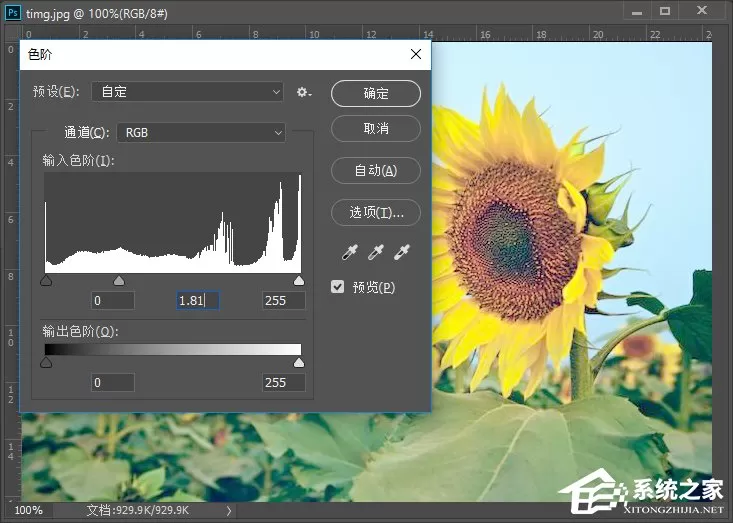
Task: Click the Photoshop Ps logo icon
Action: tap(13, 12)
